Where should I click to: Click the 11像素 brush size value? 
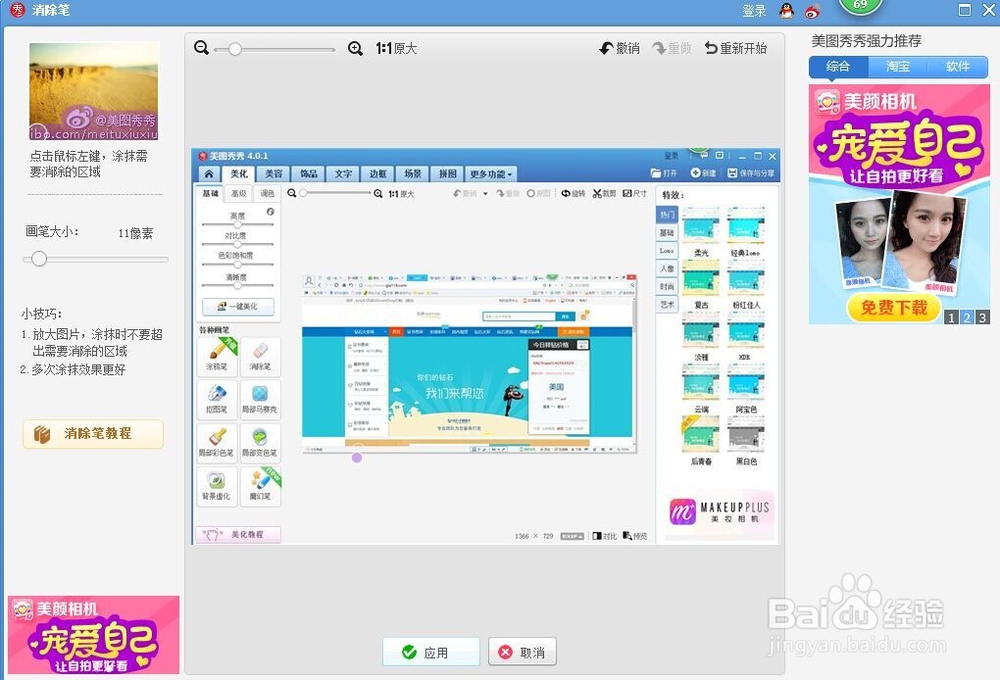(x=135, y=233)
